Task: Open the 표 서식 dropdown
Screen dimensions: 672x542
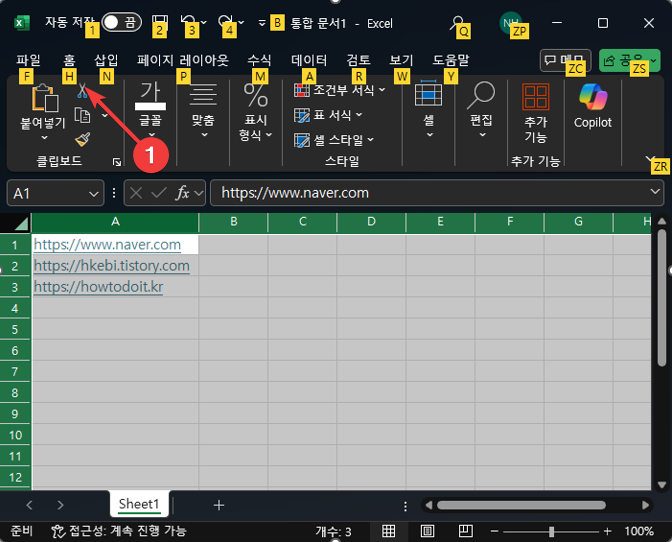Action: click(328, 115)
